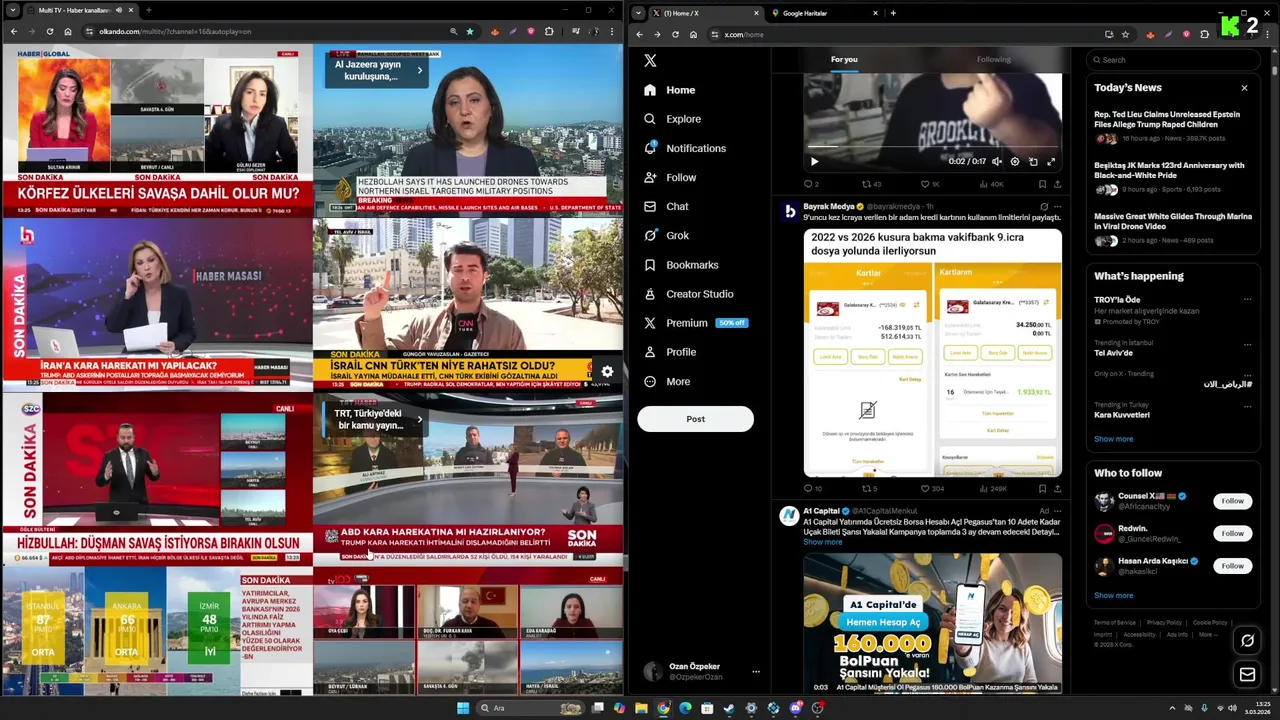Reload the X page in browser
The height and width of the screenshot is (720, 1280).
pyautogui.click(x=675, y=34)
